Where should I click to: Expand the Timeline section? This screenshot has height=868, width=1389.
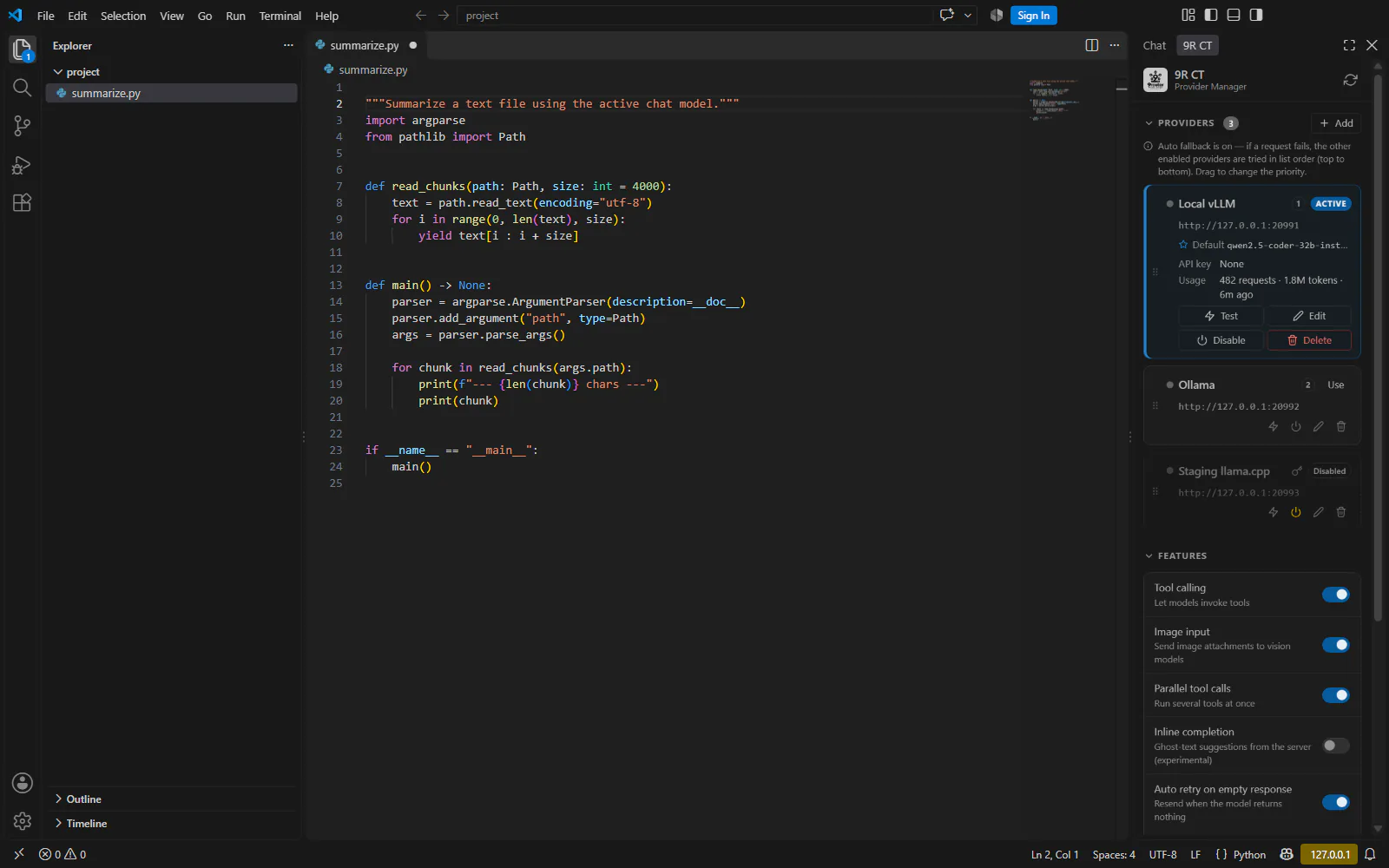click(x=172, y=823)
